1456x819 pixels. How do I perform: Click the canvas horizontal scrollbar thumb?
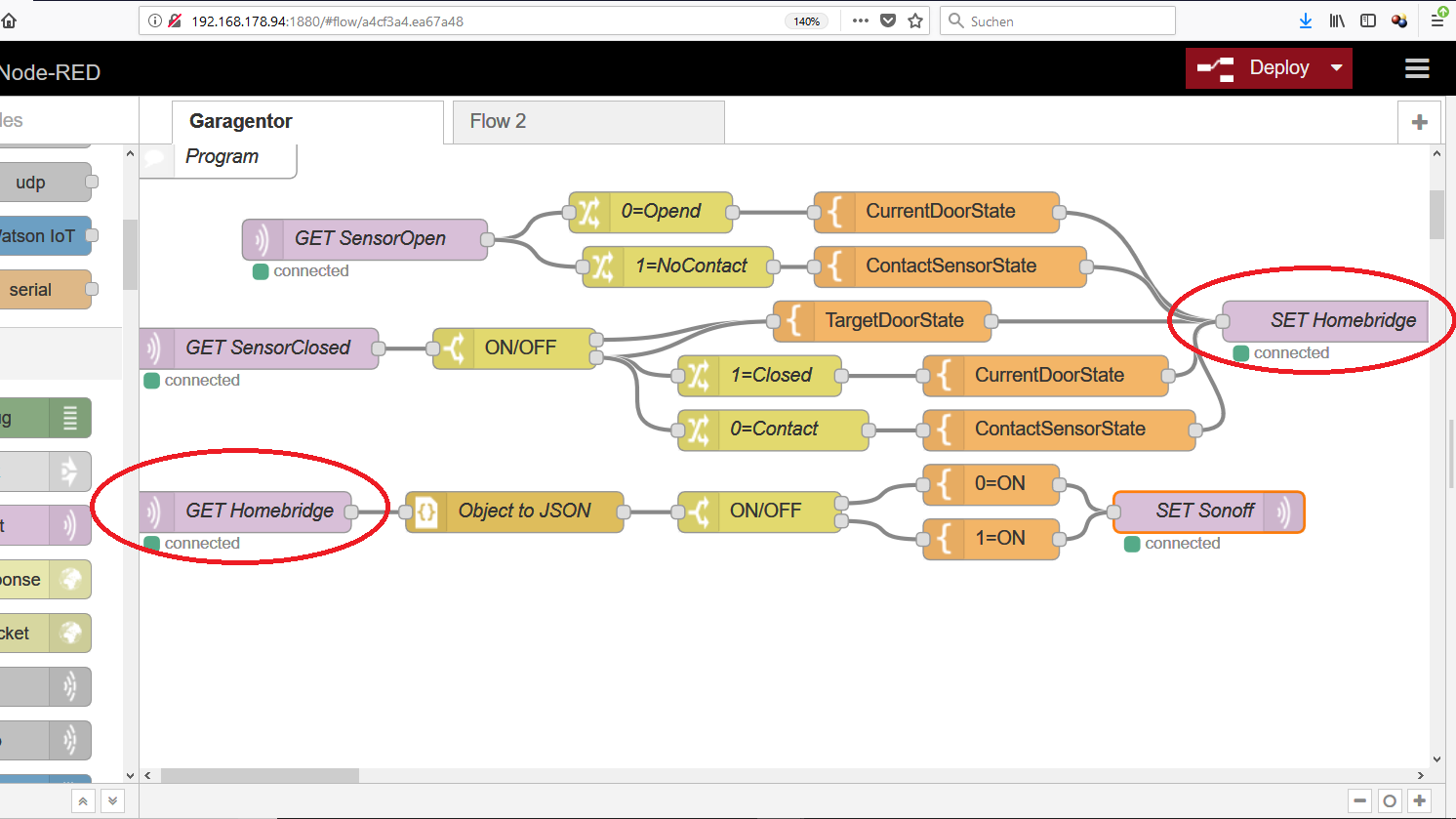(260, 776)
